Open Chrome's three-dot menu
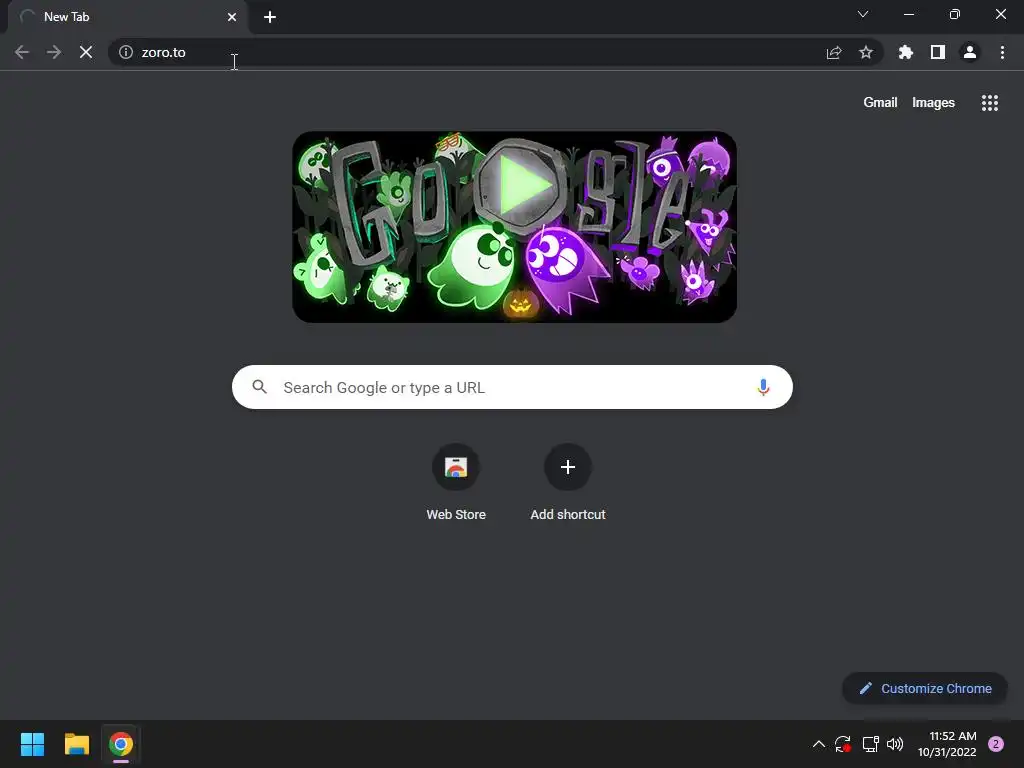The width and height of the screenshot is (1024, 768). [1002, 52]
